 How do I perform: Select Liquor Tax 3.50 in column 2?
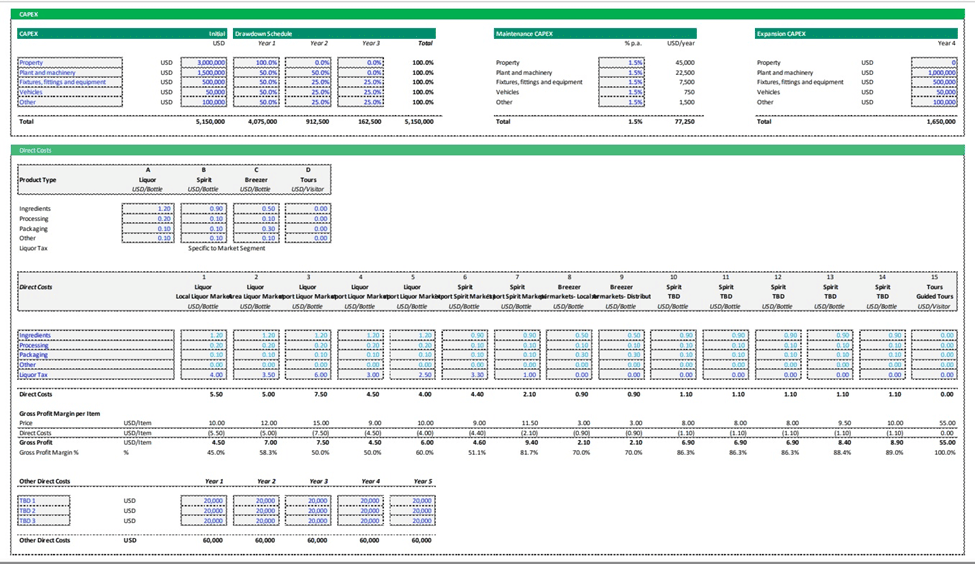(x=256, y=375)
